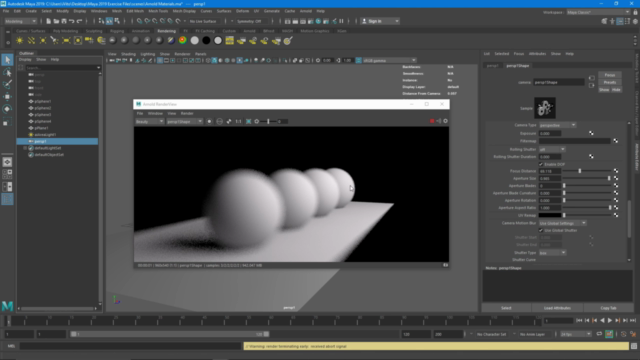Toggle the auto keyframe button
640x360 pixels.
pos(609,334)
